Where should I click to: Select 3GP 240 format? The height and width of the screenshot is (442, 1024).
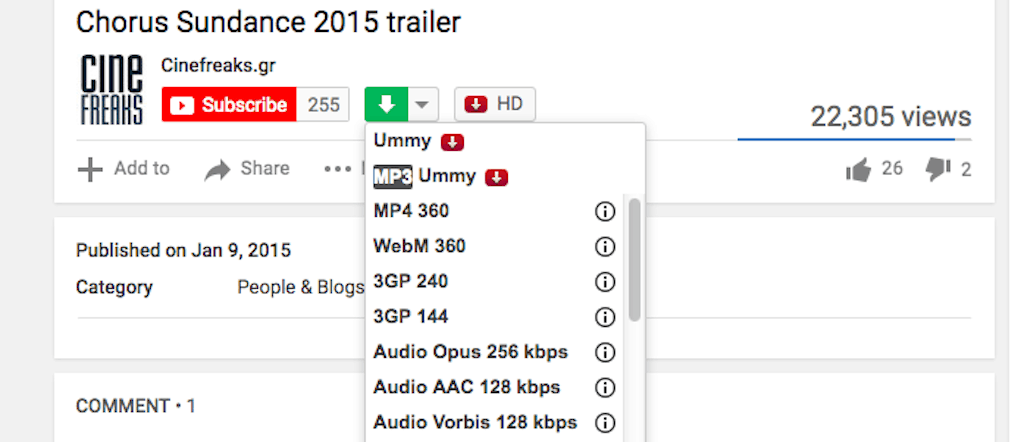411,282
